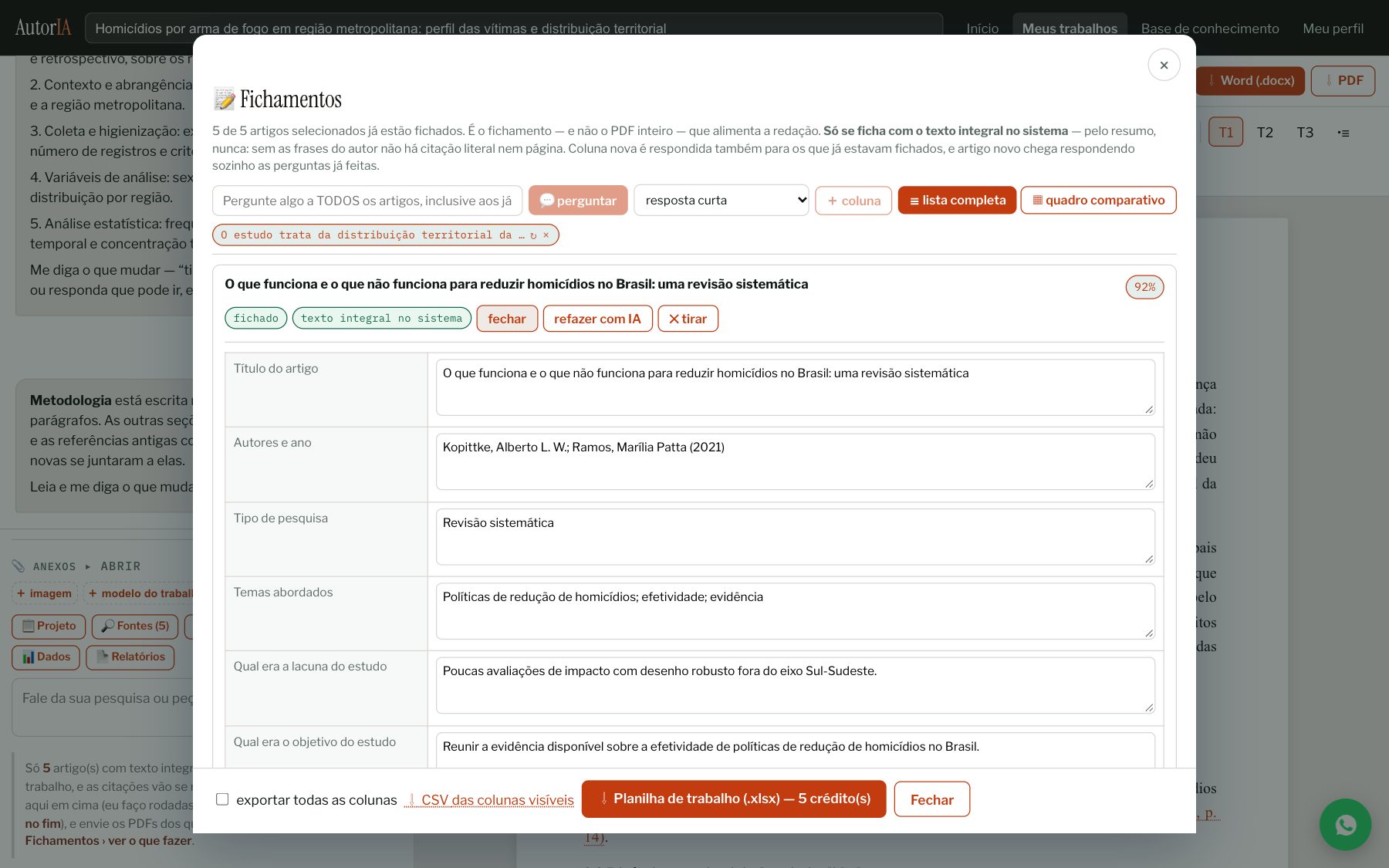
Task: Open the Projeto attachment button
Action: coord(49,626)
